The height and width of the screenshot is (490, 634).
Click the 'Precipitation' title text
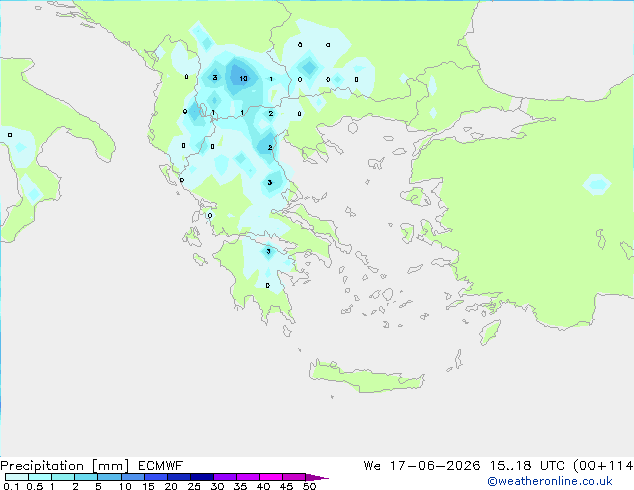pyautogui.click(x=42, y=466)
